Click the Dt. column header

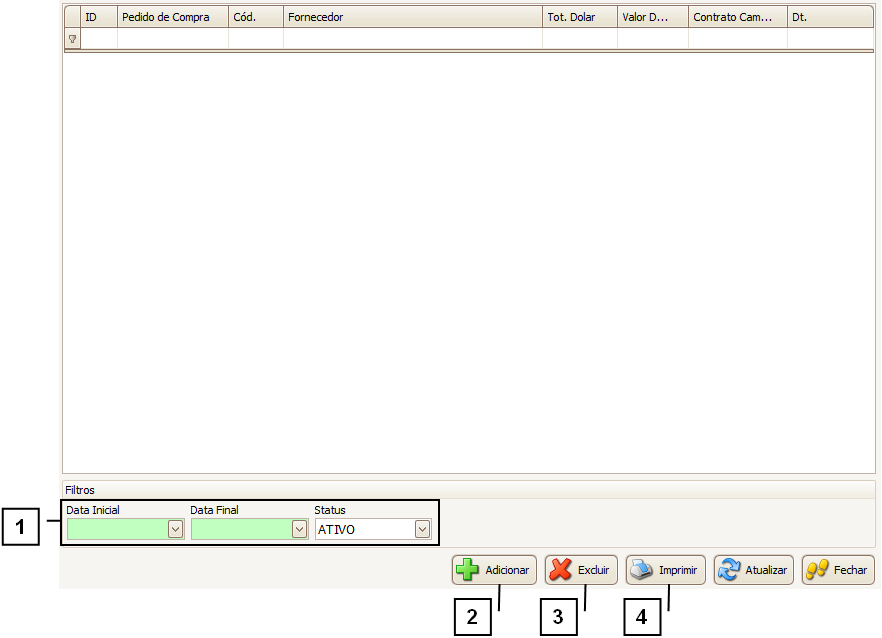click(829, 17)
